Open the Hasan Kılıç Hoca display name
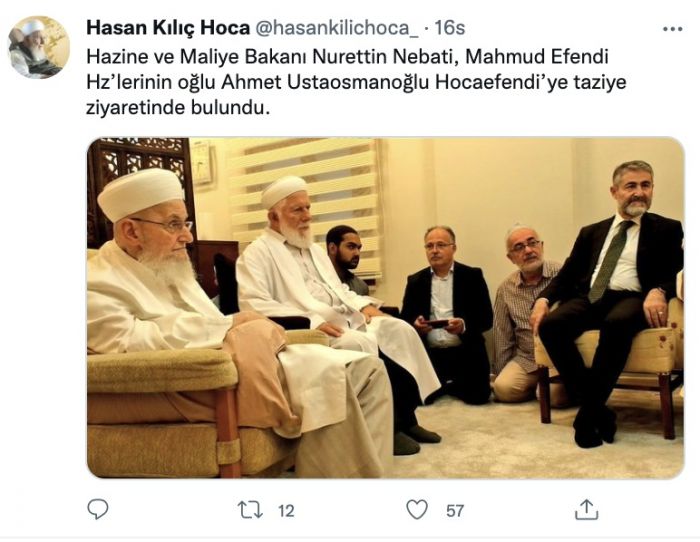The height and width of the screenshot is (542, 700). [168, 28]
